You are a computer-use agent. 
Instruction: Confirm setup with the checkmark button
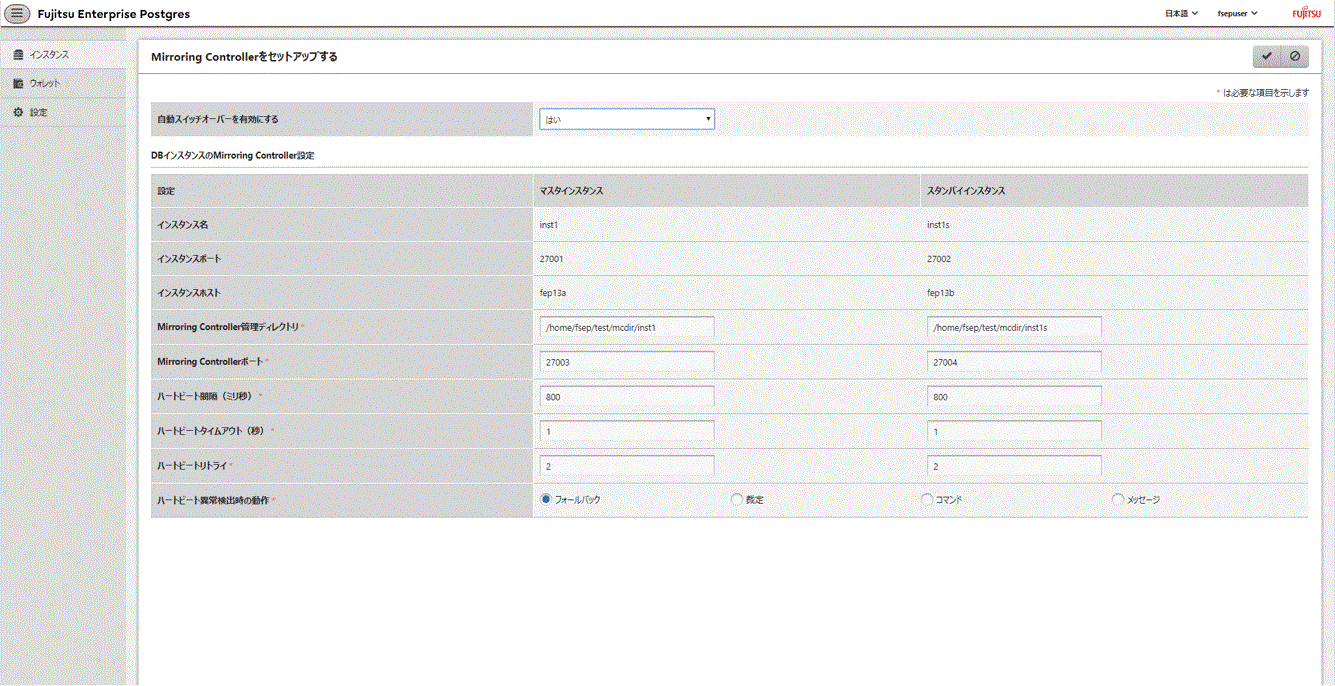[1267, 57]
